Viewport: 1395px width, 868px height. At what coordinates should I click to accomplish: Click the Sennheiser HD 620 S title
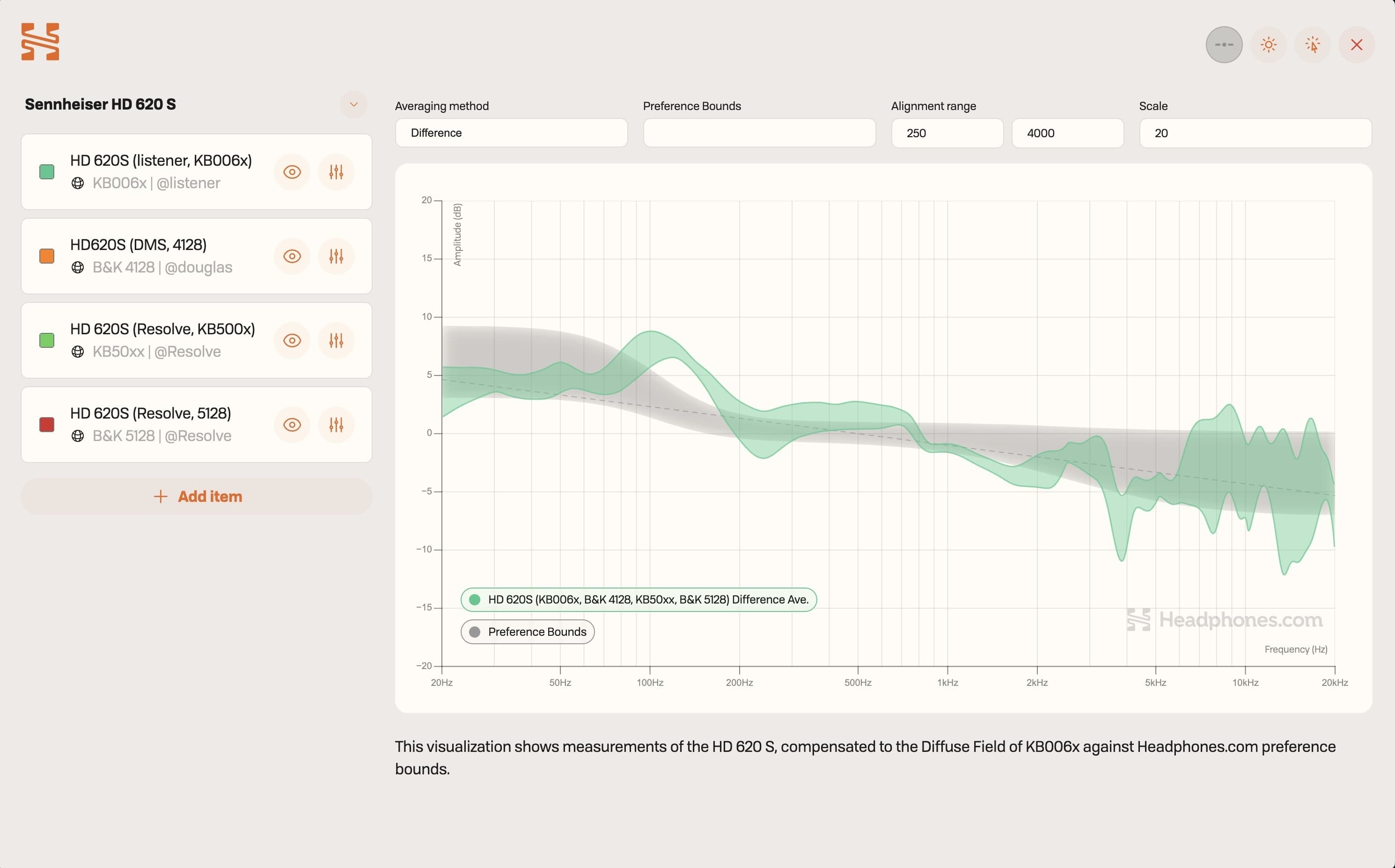[x=101, y=104]
